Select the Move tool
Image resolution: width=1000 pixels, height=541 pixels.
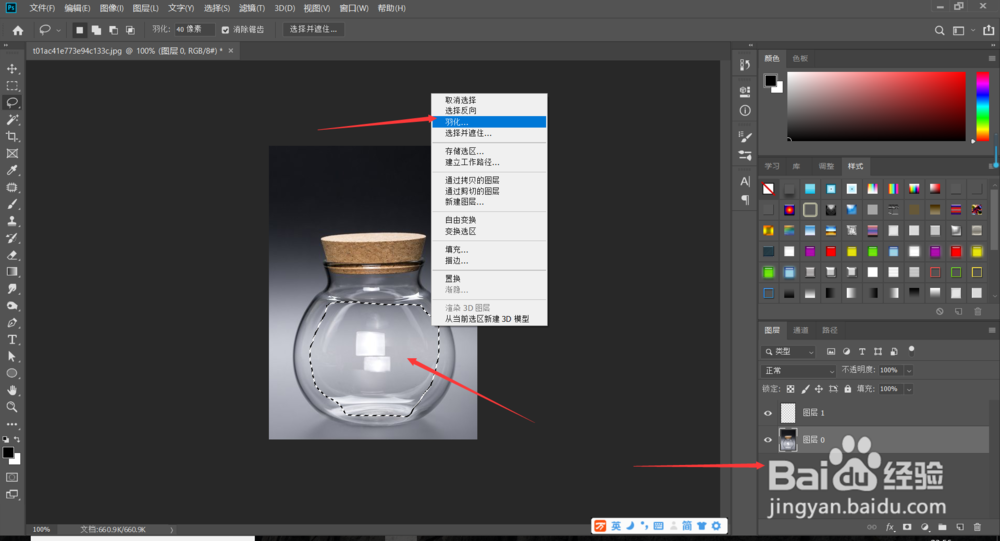pyautogui.click(x=12, y=68)
